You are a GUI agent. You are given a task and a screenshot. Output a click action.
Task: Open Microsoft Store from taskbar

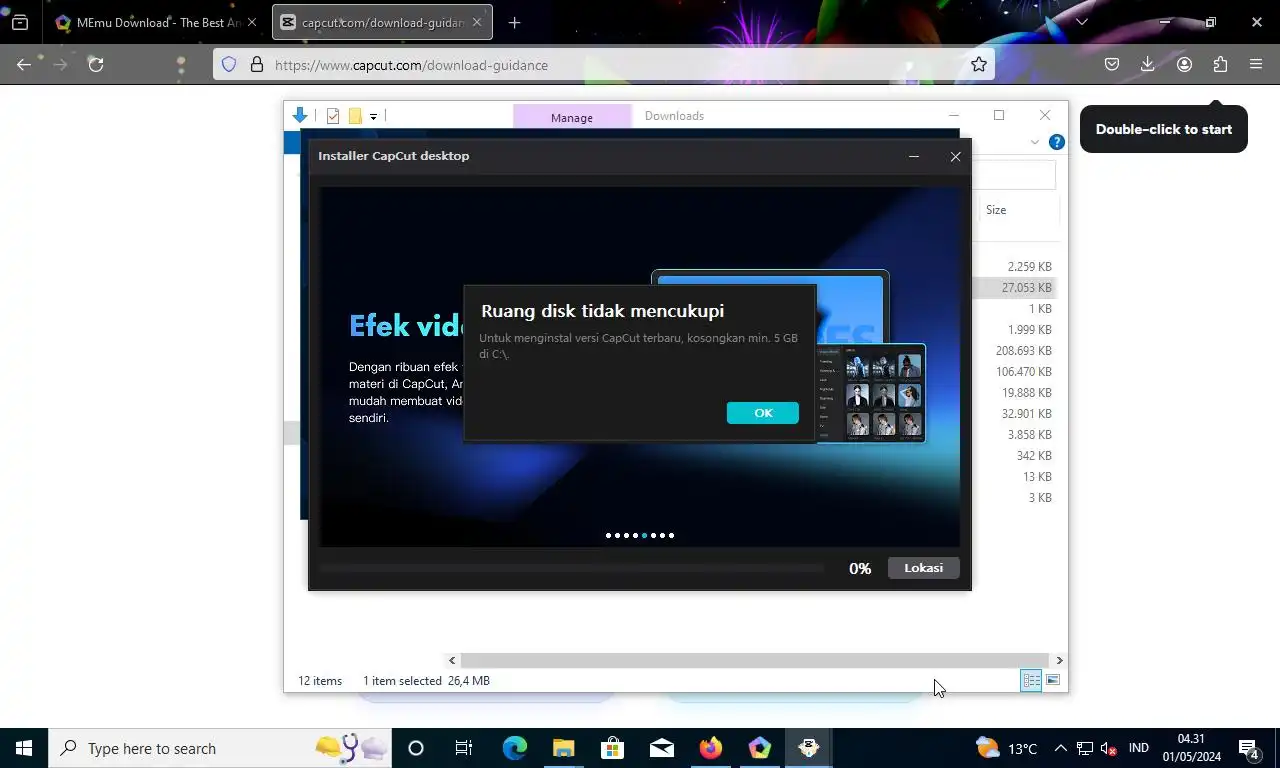click(x=612, y=748)
